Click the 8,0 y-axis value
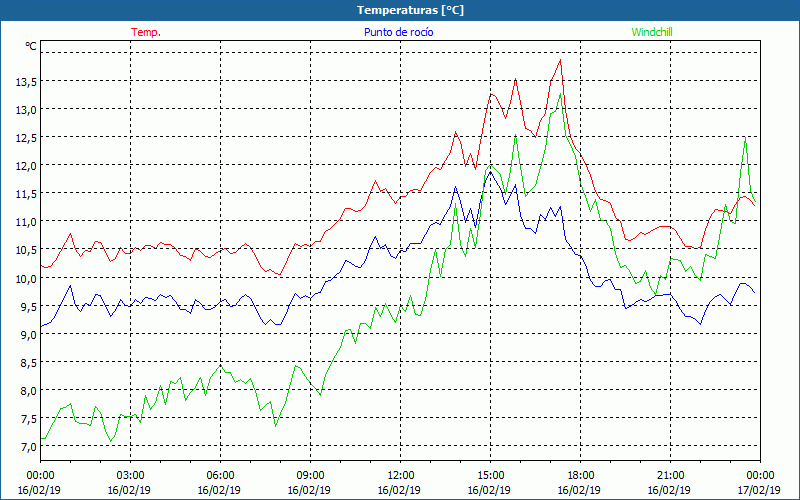This screenshot has height=500, width=800. 28,390
